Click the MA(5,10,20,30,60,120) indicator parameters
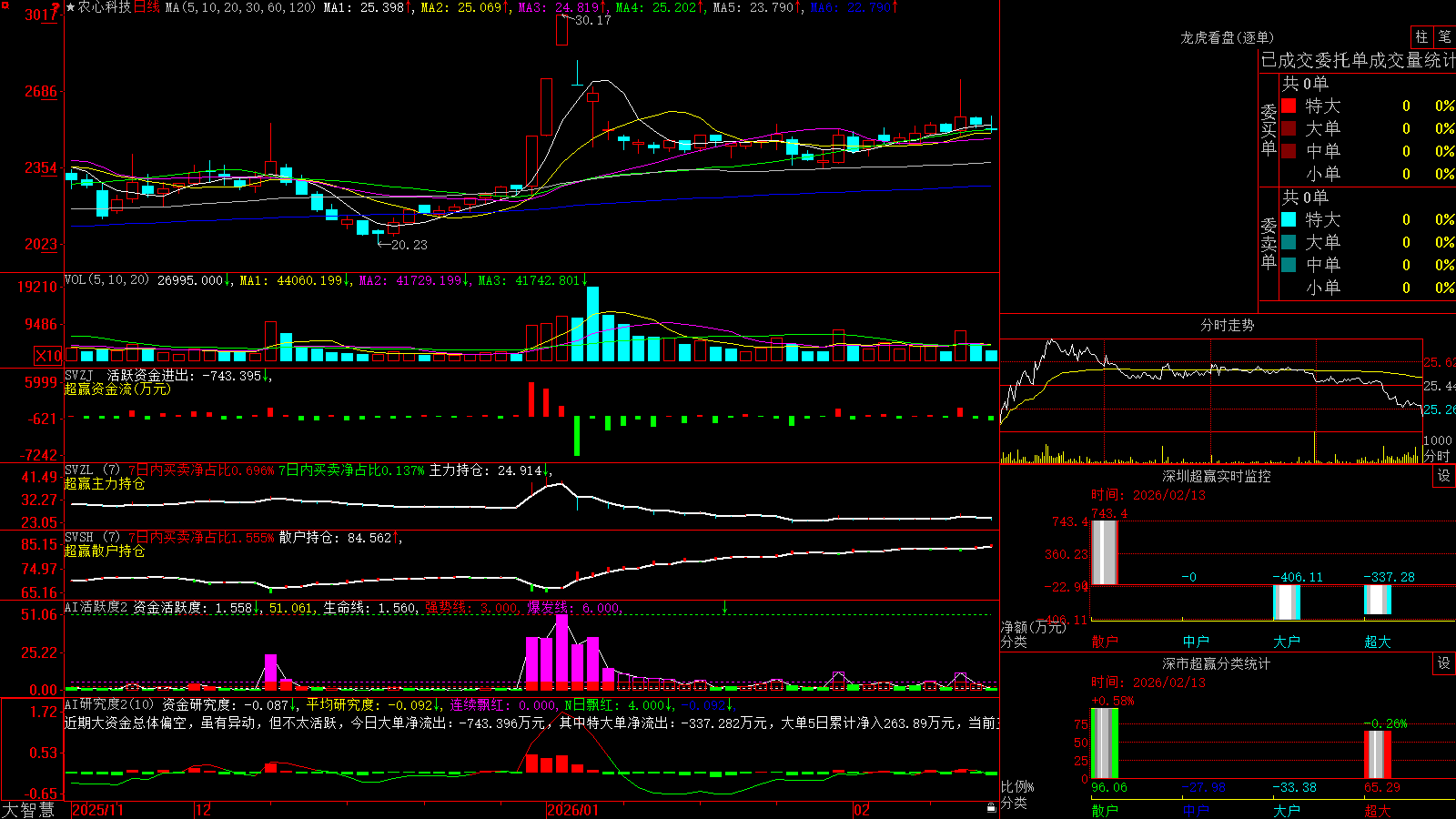The height and width of the screenshot is (819, 1456). (x=240, y=7)
